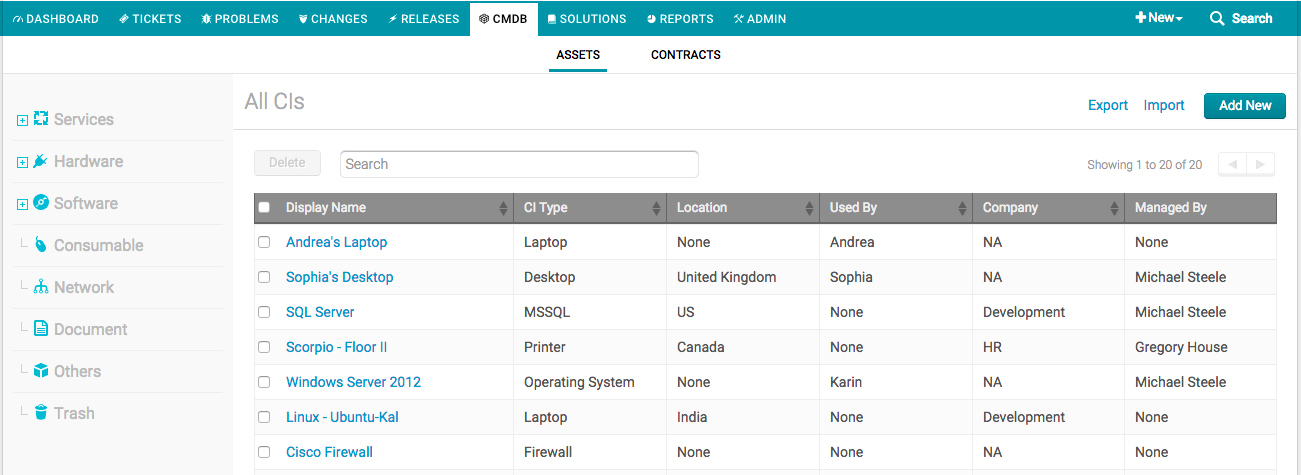Tick the checkbox for Andrea's Laptop
This screenshot has width=1301, height=475.
point(264,242)
